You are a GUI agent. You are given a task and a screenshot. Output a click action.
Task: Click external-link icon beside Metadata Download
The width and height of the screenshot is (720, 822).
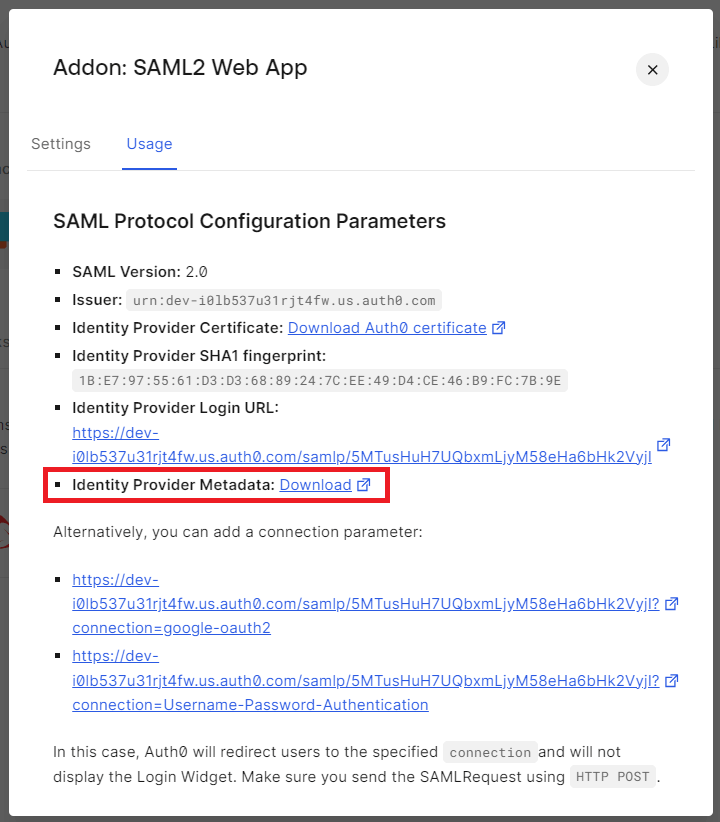(x=364, y=485)
